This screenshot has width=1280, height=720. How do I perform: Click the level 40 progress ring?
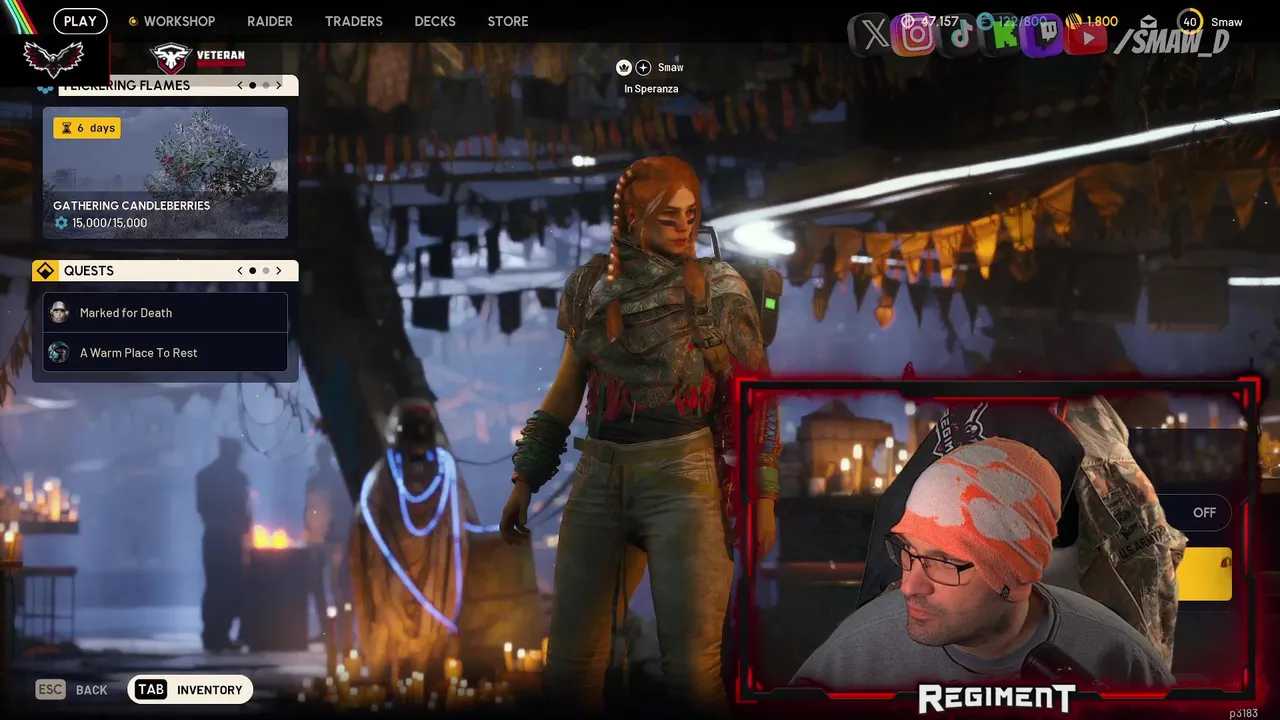(1189, 21)
